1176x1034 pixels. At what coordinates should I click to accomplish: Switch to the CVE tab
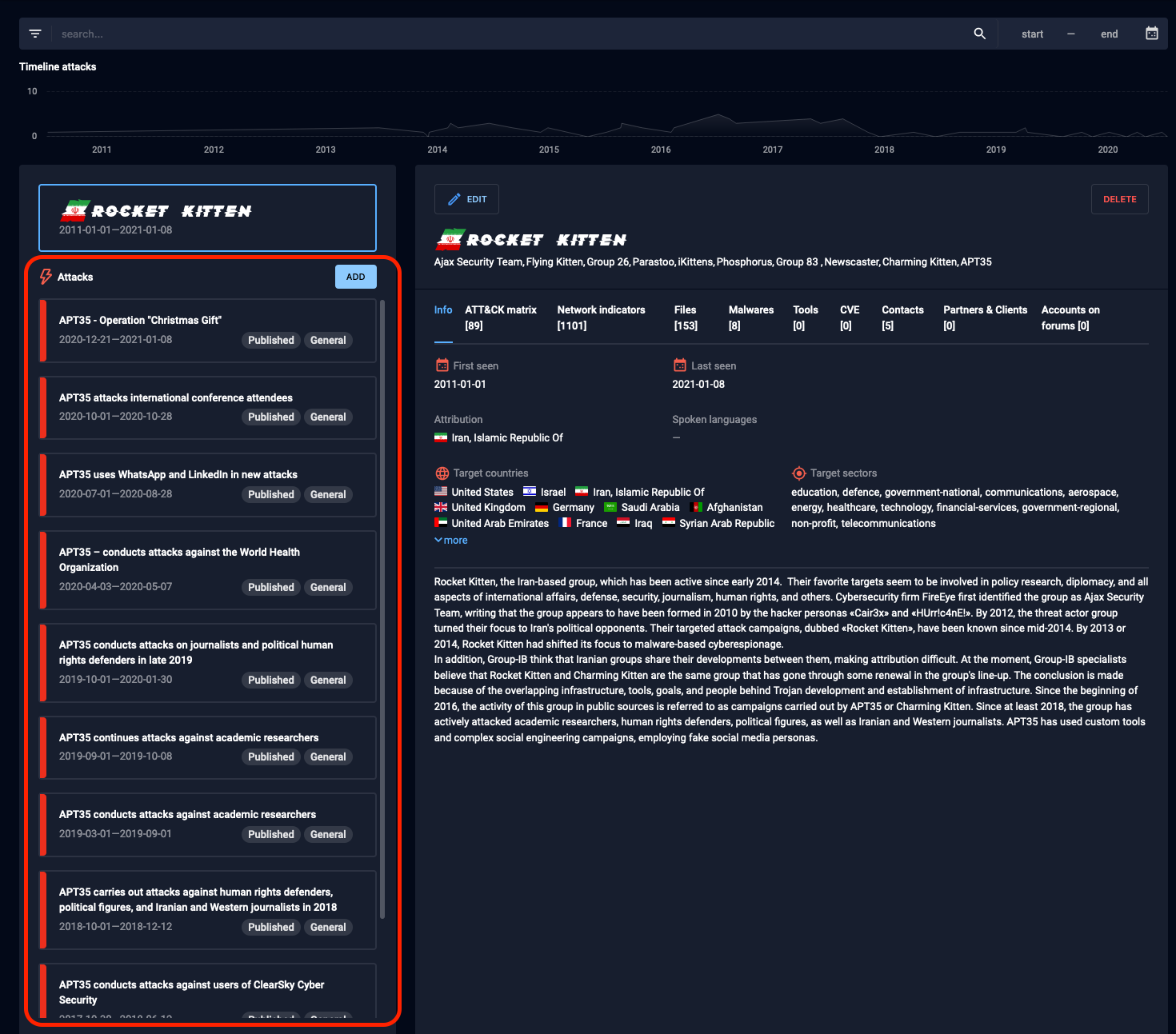tap(850, 317)
